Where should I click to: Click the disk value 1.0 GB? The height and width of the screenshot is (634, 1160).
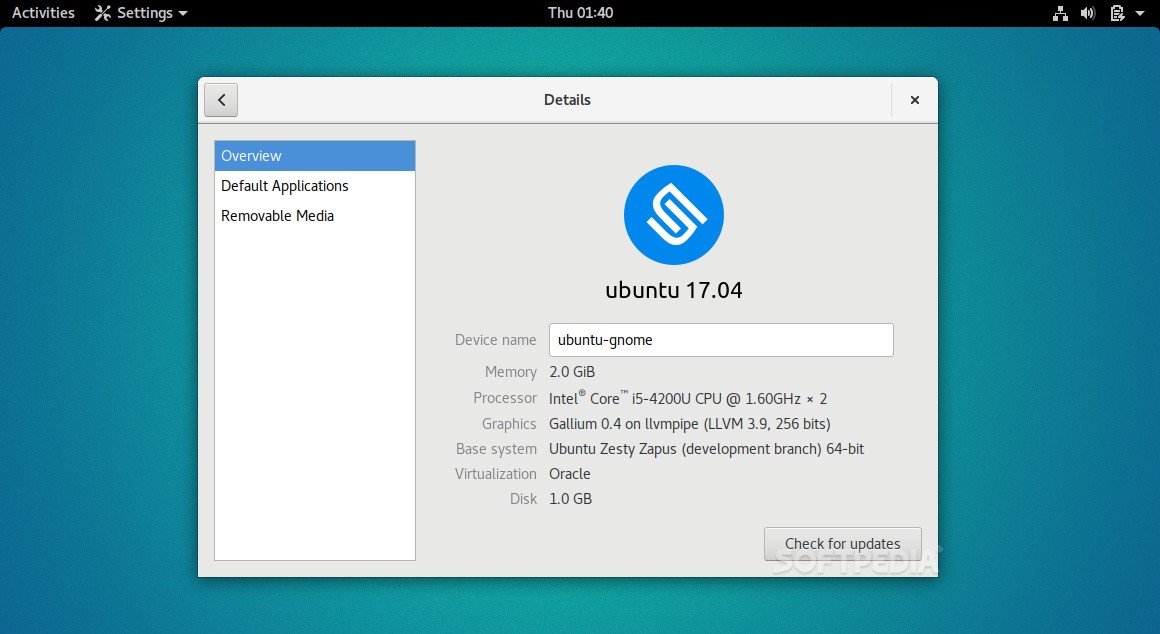(x=570, y=499)
